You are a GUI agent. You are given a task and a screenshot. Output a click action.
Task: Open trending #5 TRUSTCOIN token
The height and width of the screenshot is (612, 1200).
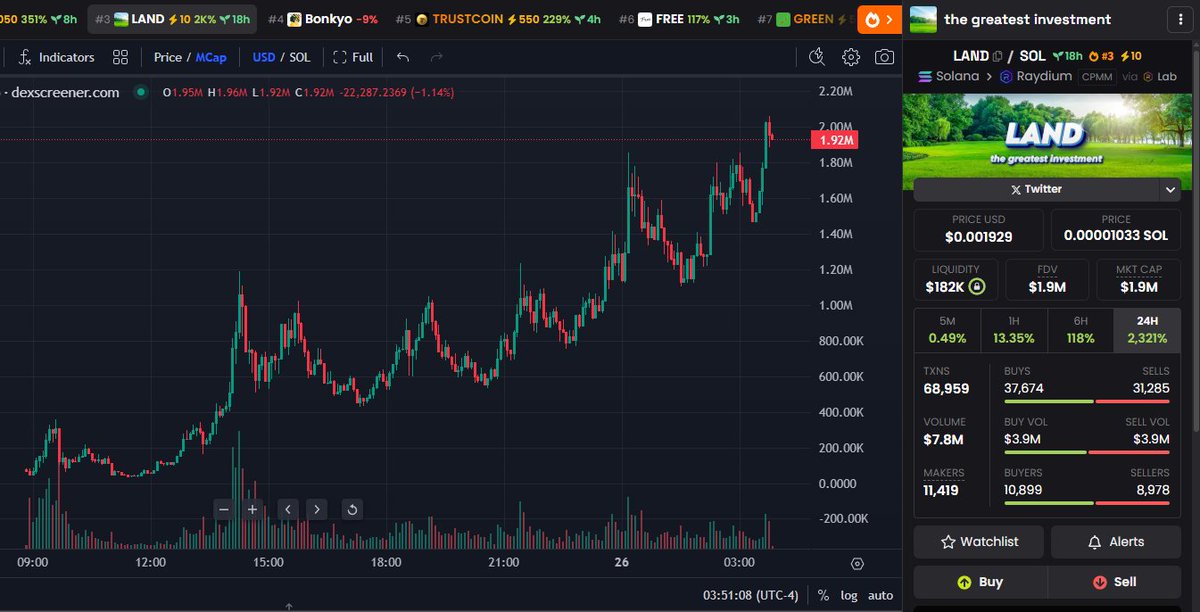498,19
